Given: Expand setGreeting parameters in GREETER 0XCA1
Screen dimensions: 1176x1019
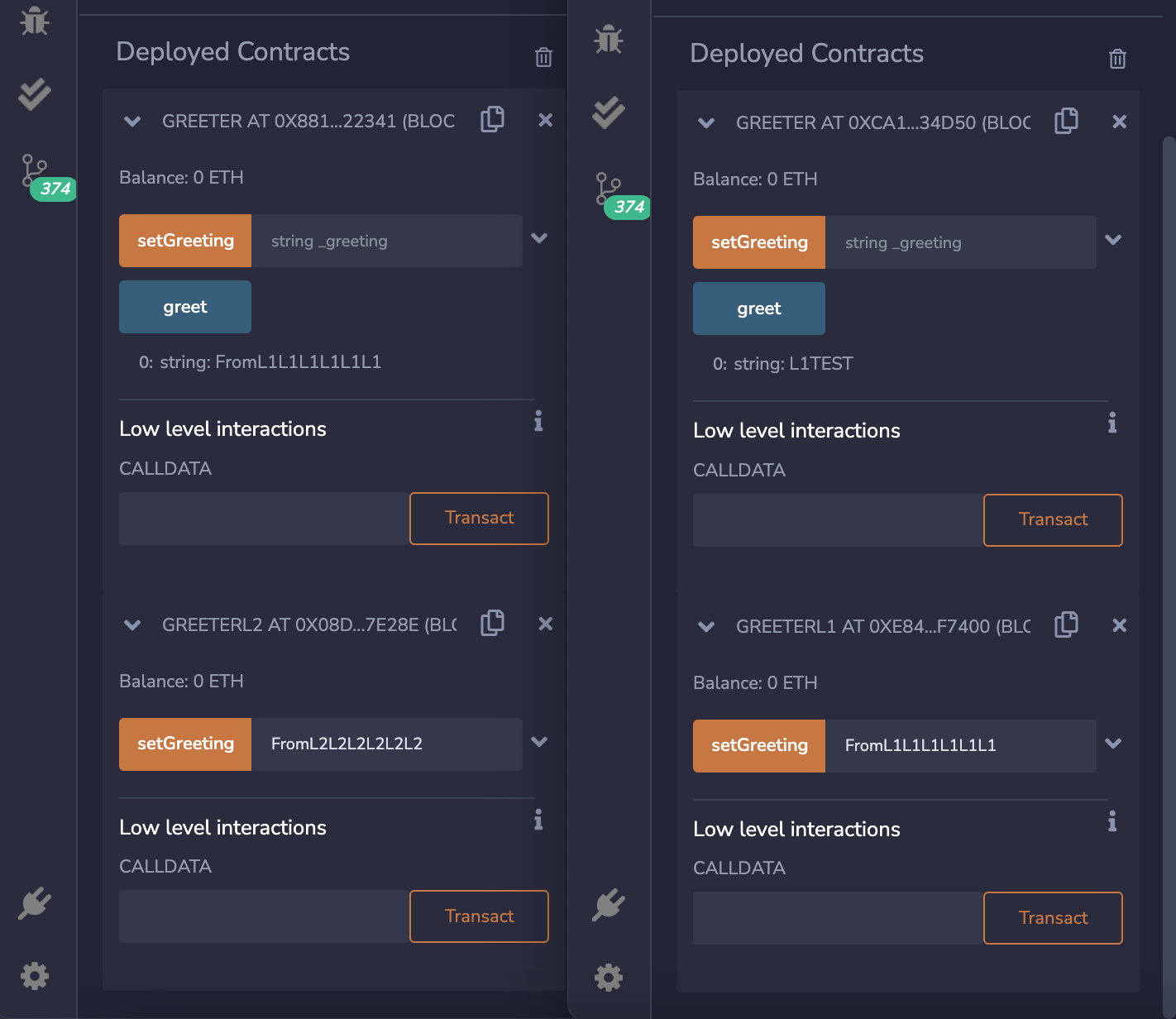Looking at the screenshot, I should tap(1113, 240).
